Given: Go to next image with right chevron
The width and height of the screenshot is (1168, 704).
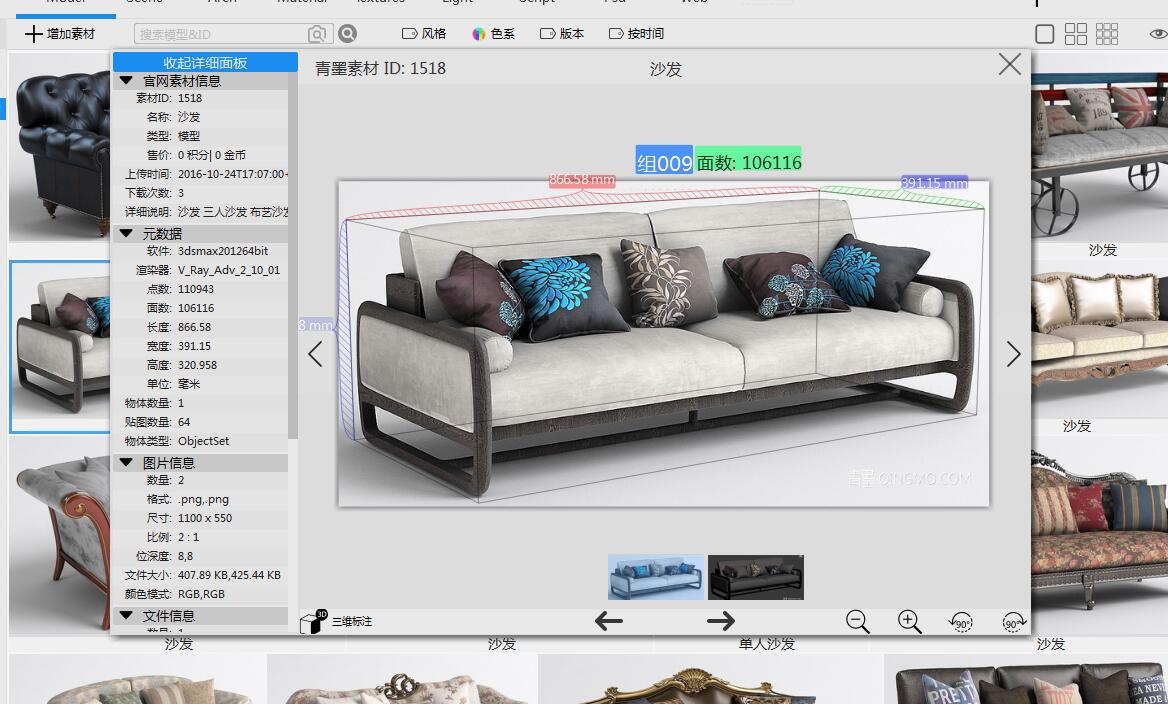Looking at the screenshot, I should tap(1013, 354).
